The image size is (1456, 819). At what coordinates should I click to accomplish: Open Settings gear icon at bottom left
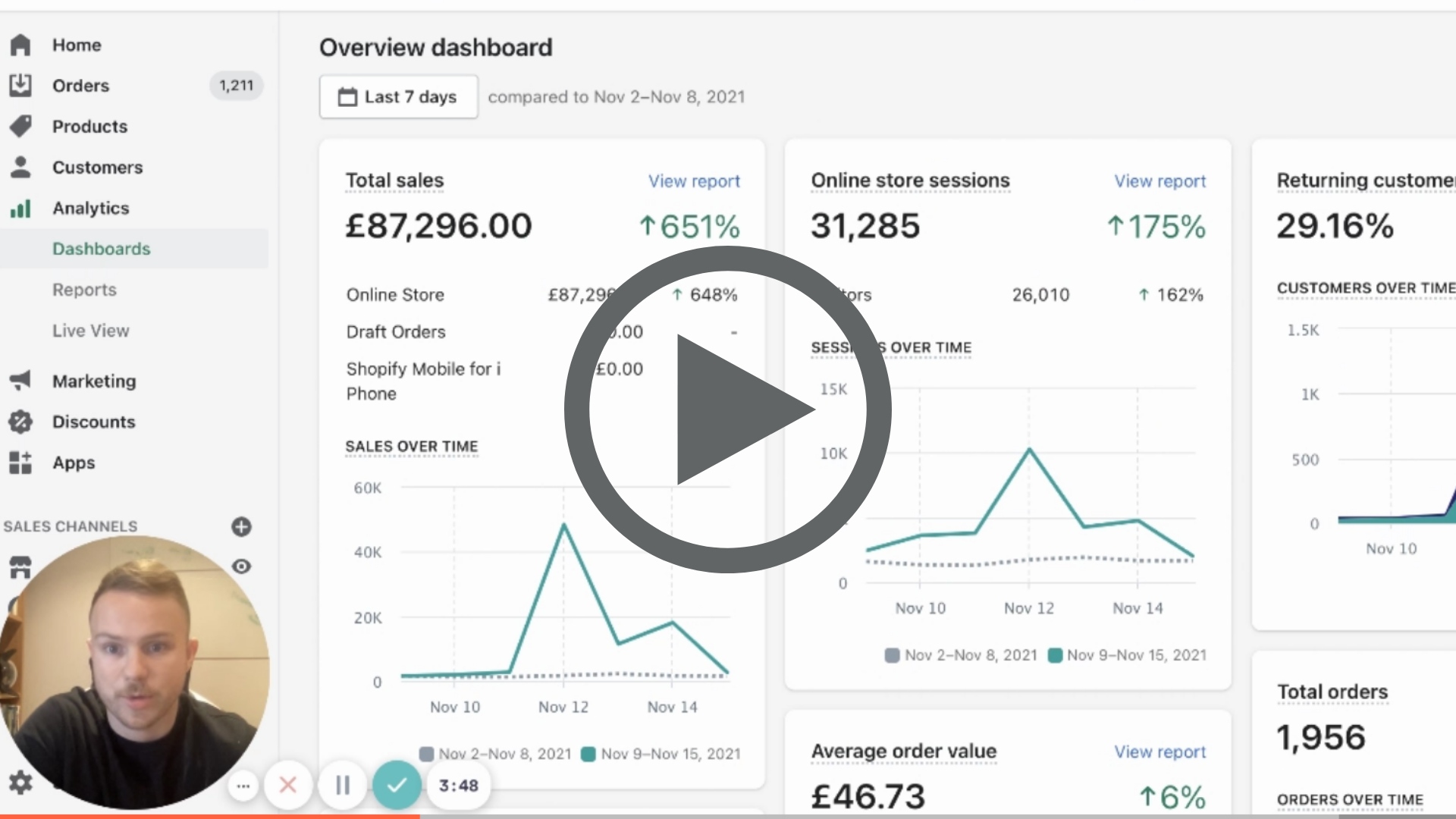[x=20, y=782]
